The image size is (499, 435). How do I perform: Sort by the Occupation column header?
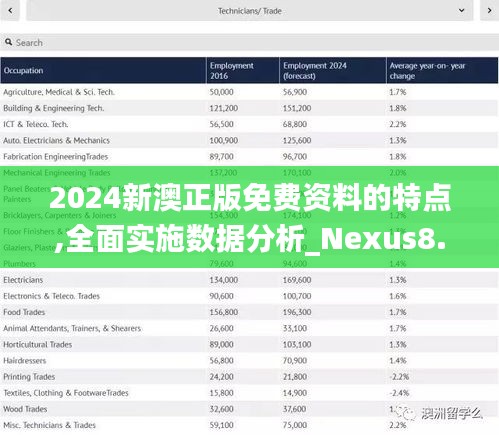(x=103, y=70)
